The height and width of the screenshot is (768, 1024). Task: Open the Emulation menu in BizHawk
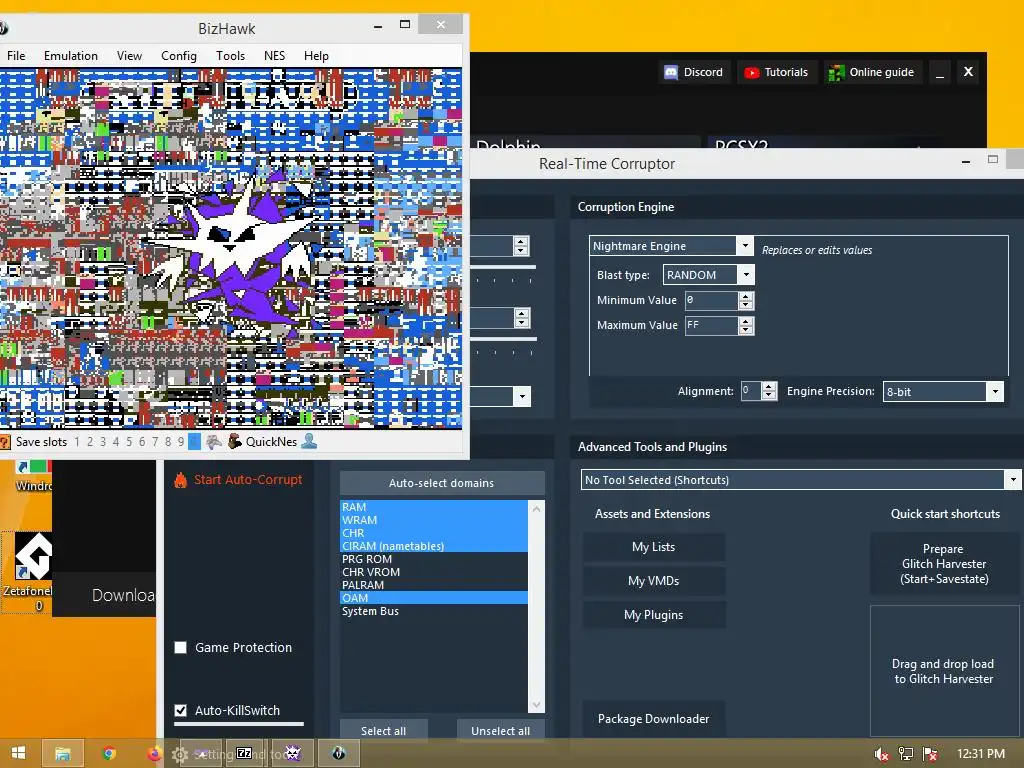coord(71,56)
